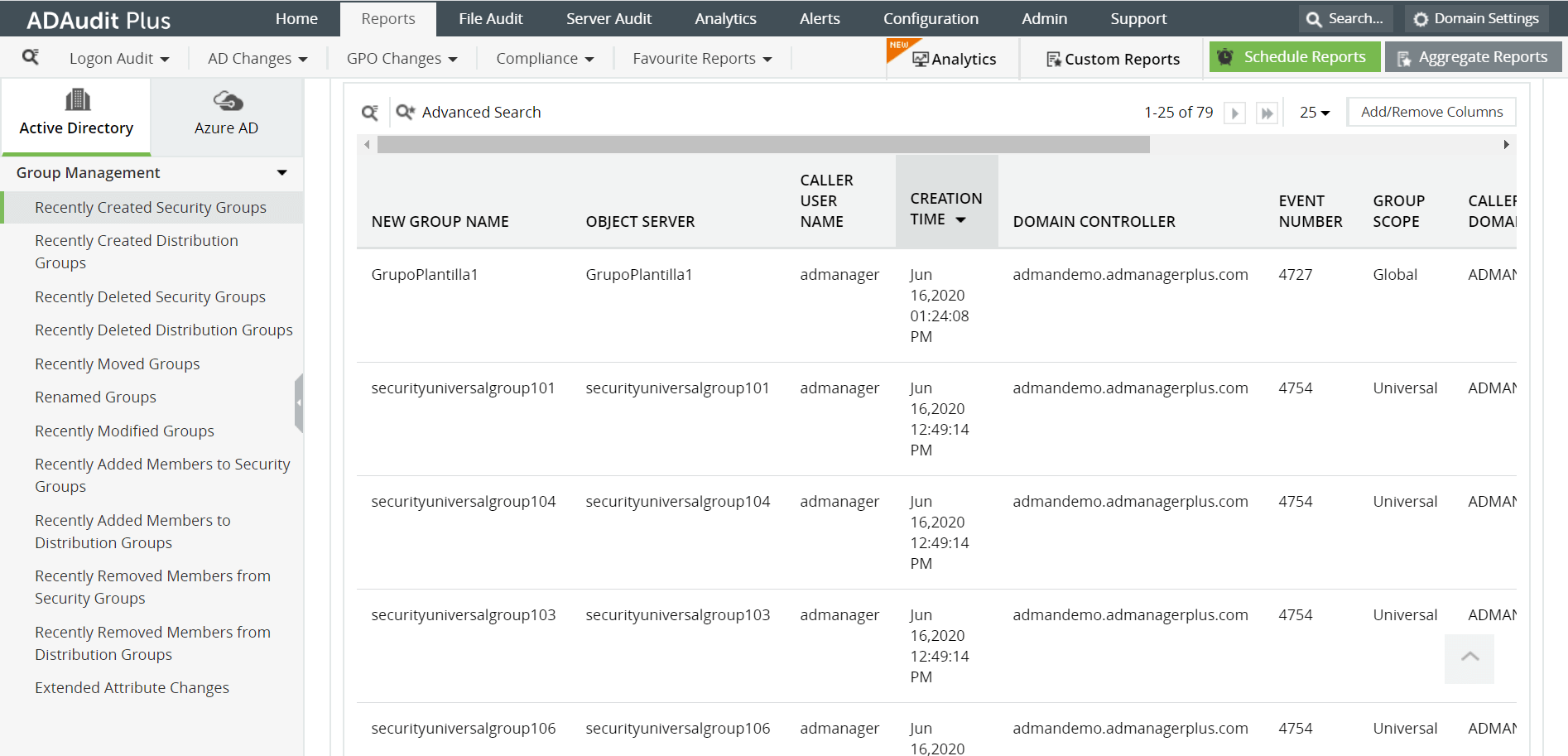The width and height of the screenshot is (1568, 756).
Task: Click the Group Scope column header
Action: [1398, 211]
